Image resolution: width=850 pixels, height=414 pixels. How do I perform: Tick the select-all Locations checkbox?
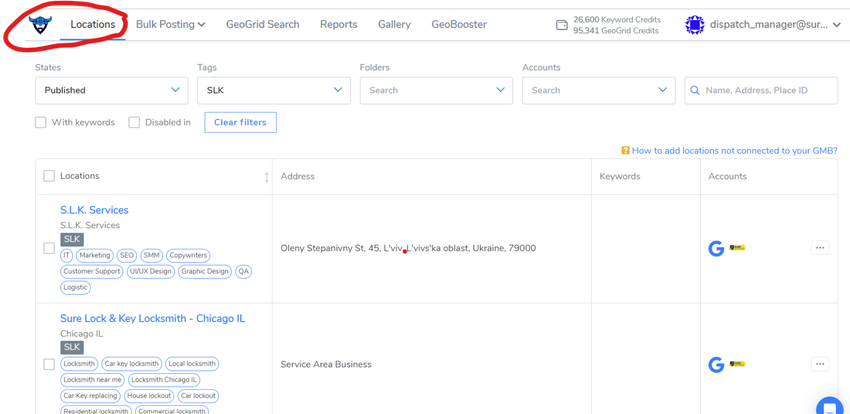[x=49, y=176]
